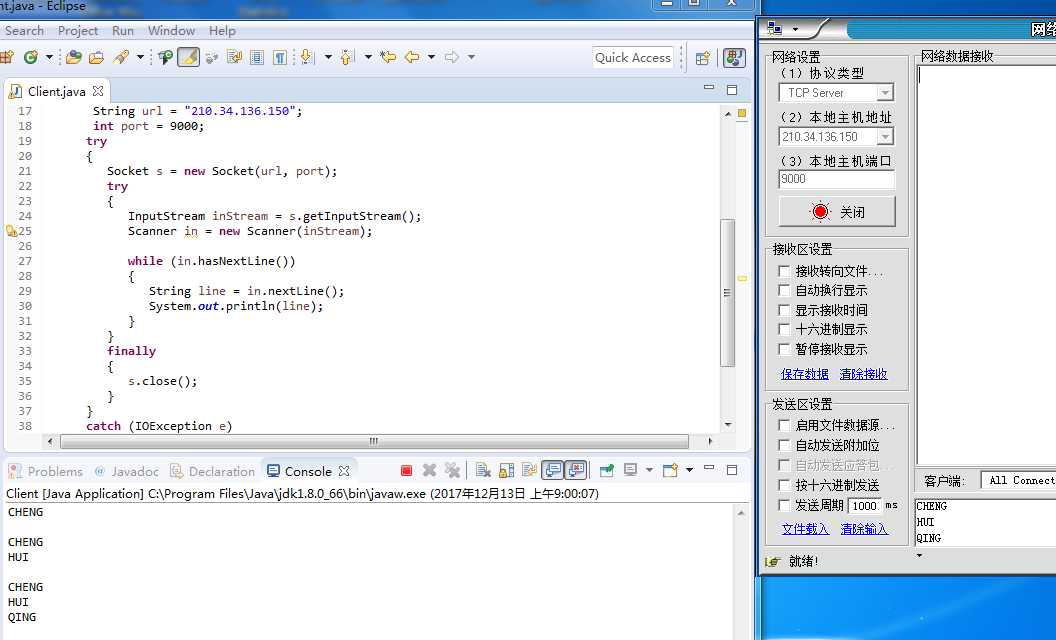Enable 显示接收时间 checkbox

pos(784,310)
